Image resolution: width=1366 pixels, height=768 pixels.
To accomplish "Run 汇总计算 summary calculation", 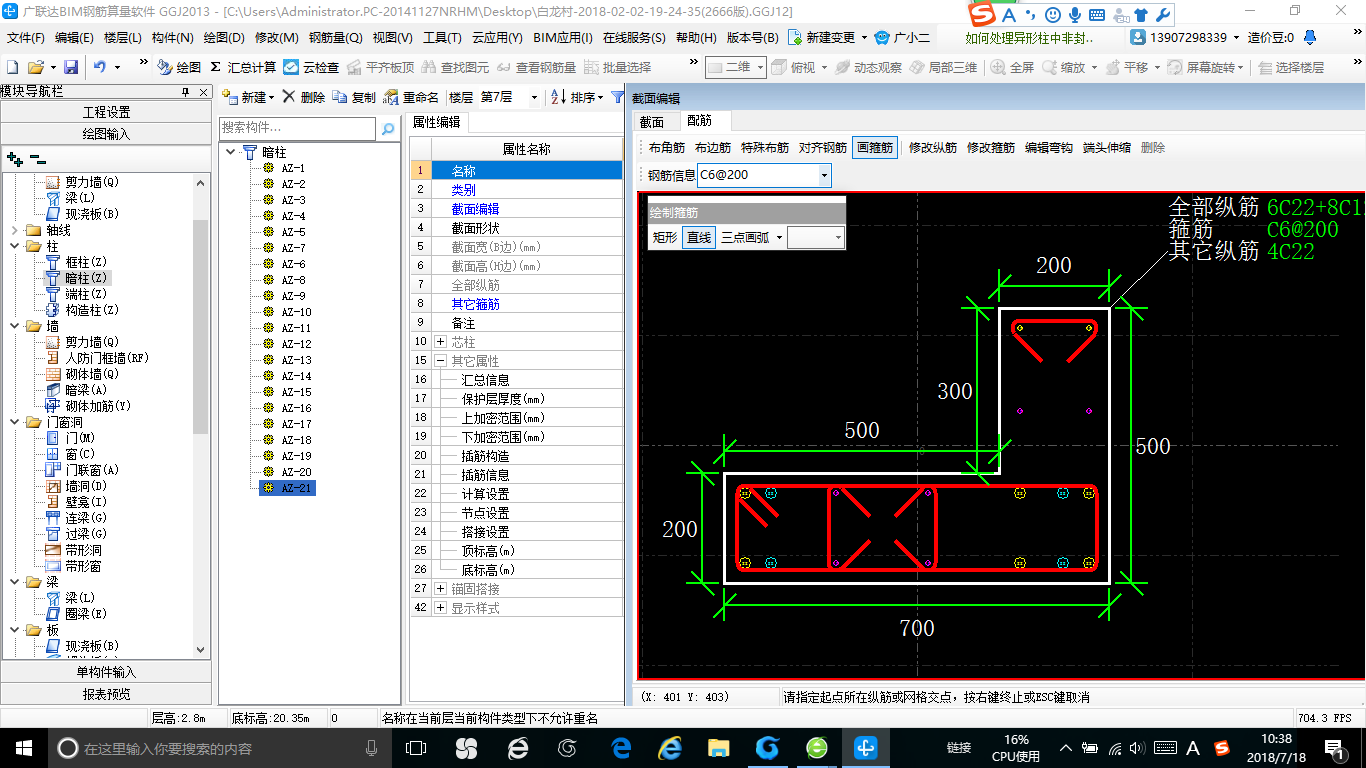I will pyautogui.click(x=243, y=67).
